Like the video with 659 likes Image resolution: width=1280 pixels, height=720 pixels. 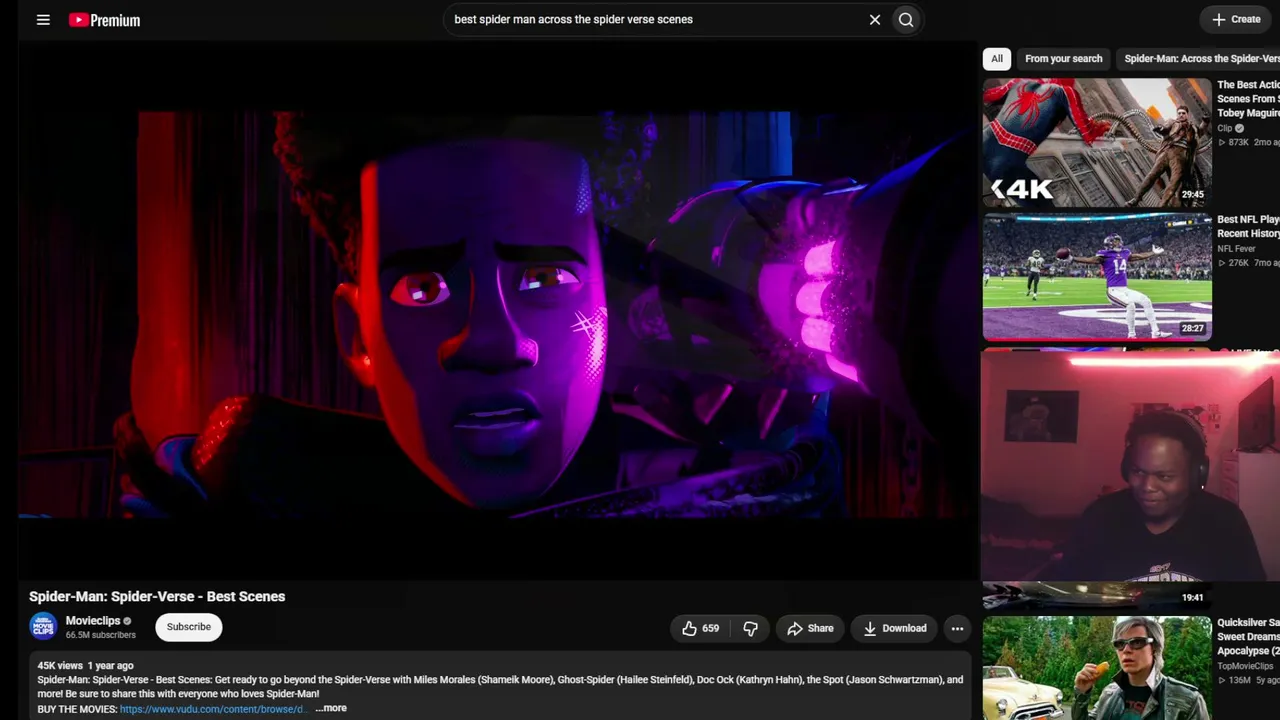[700, 628]
